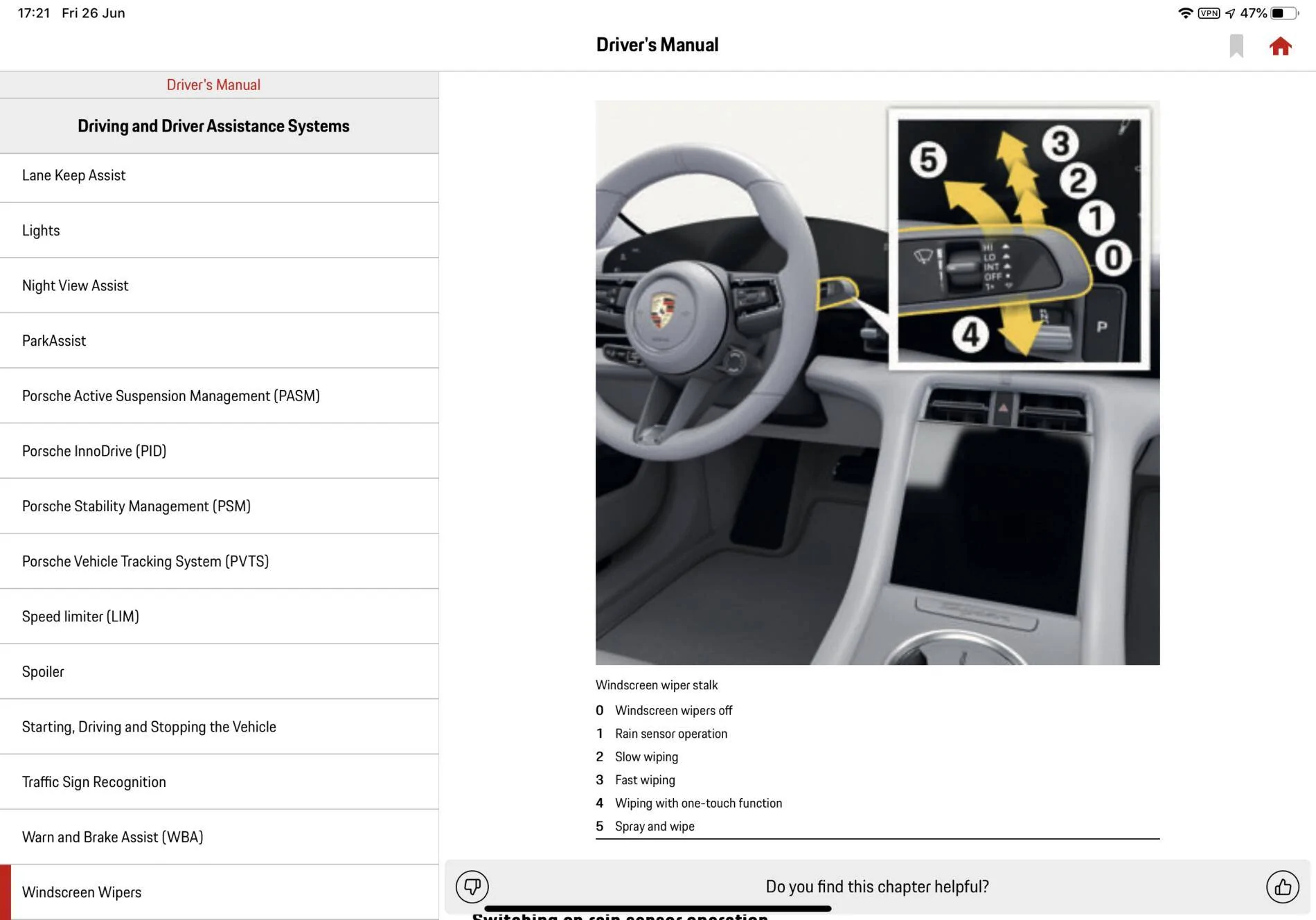
Task: Open the Night View Assist chapter
Action: click(x=219, y=285)
